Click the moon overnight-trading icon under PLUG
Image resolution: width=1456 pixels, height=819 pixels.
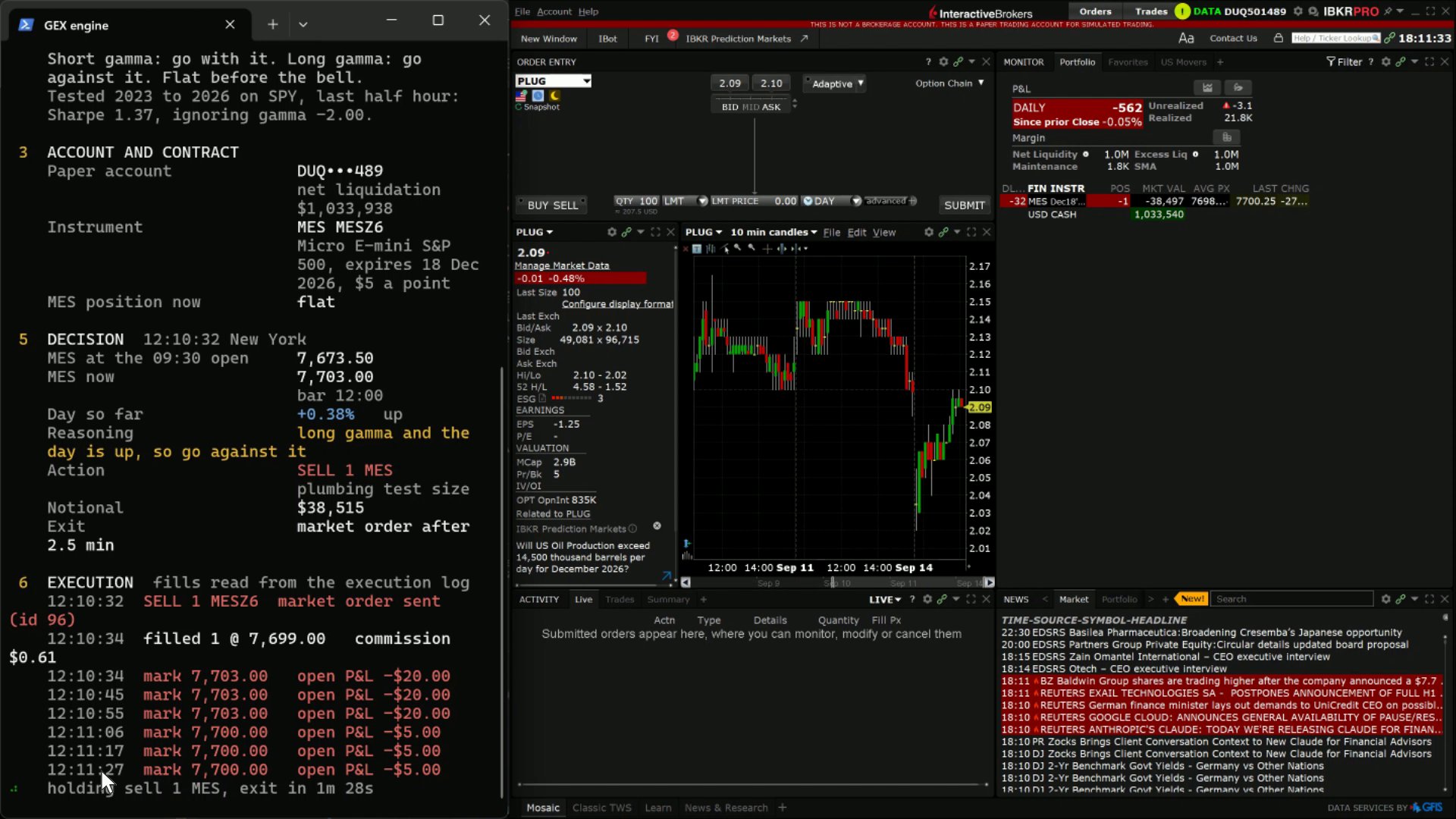554,96
